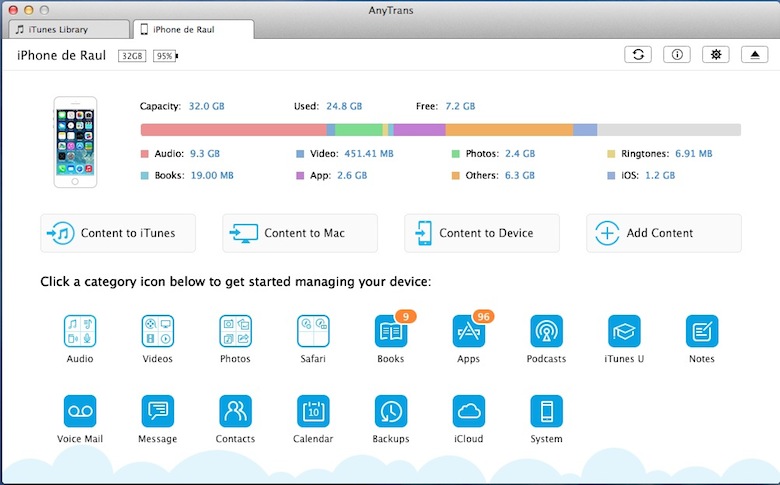This screenshot has height=485, width=780.
Task: Show device info with the i button
Action: click(677, 55)
